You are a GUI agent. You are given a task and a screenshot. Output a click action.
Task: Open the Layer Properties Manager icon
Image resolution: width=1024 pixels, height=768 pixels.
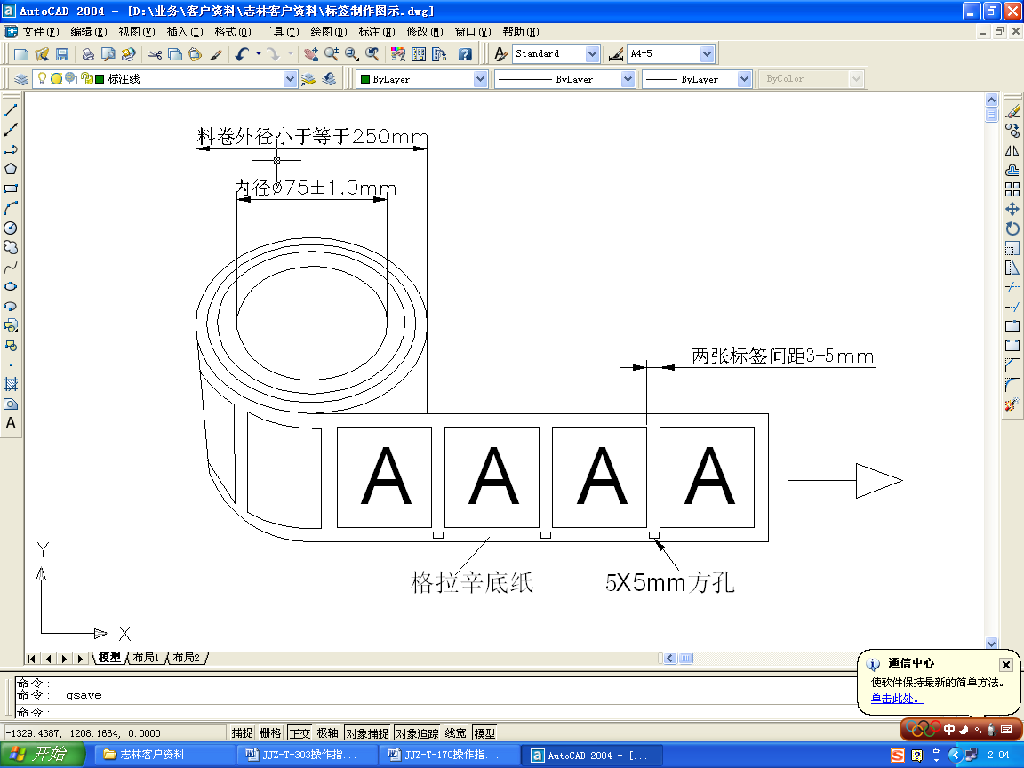(20, 79)
